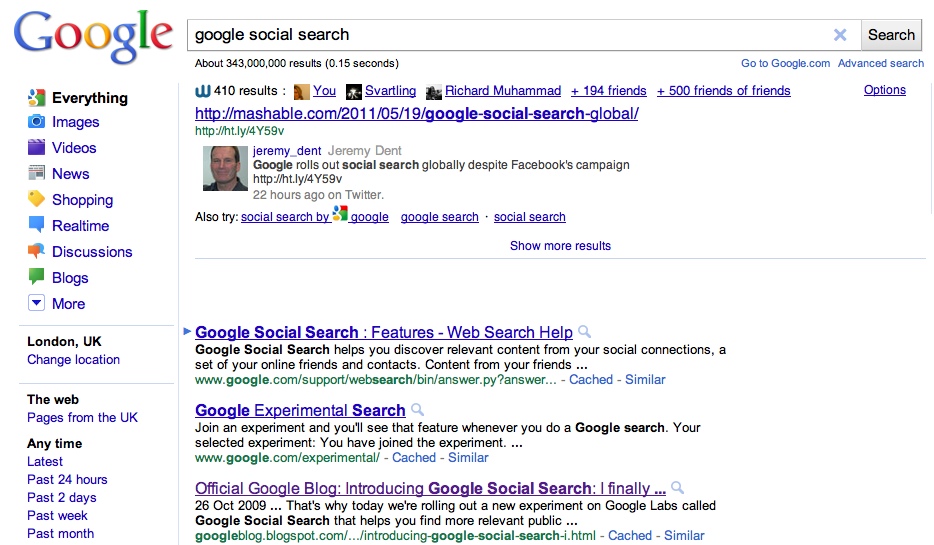Open Advanced search link
This screenshot has width=934, height=545.
tap(881, 63)
